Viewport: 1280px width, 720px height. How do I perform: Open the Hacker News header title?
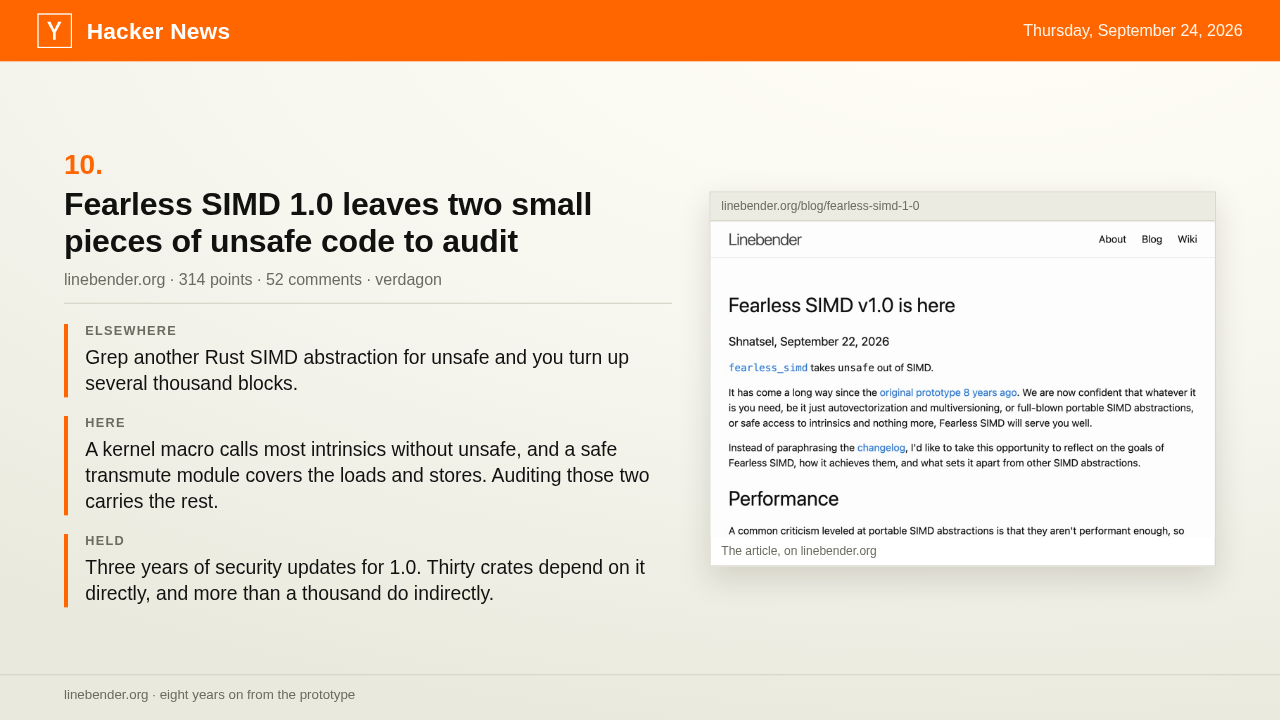coord(158,31)
